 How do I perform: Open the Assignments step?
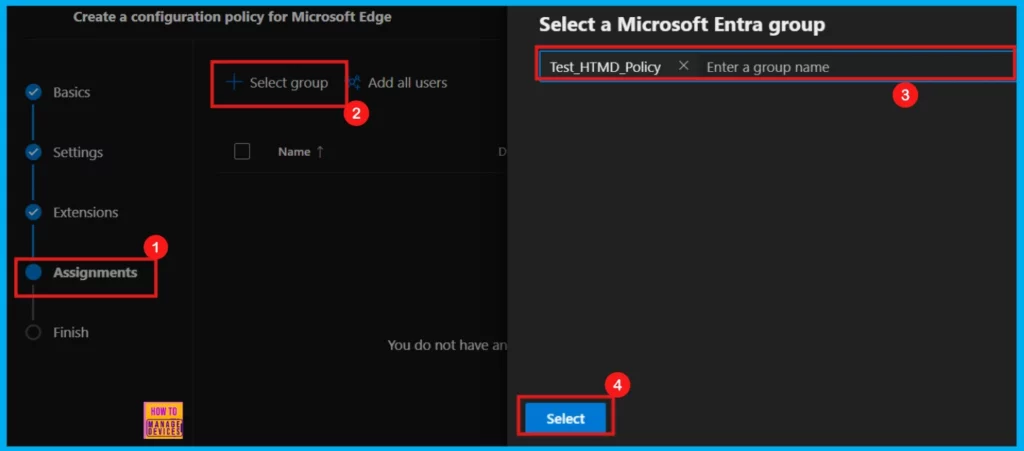pos(95,272)
